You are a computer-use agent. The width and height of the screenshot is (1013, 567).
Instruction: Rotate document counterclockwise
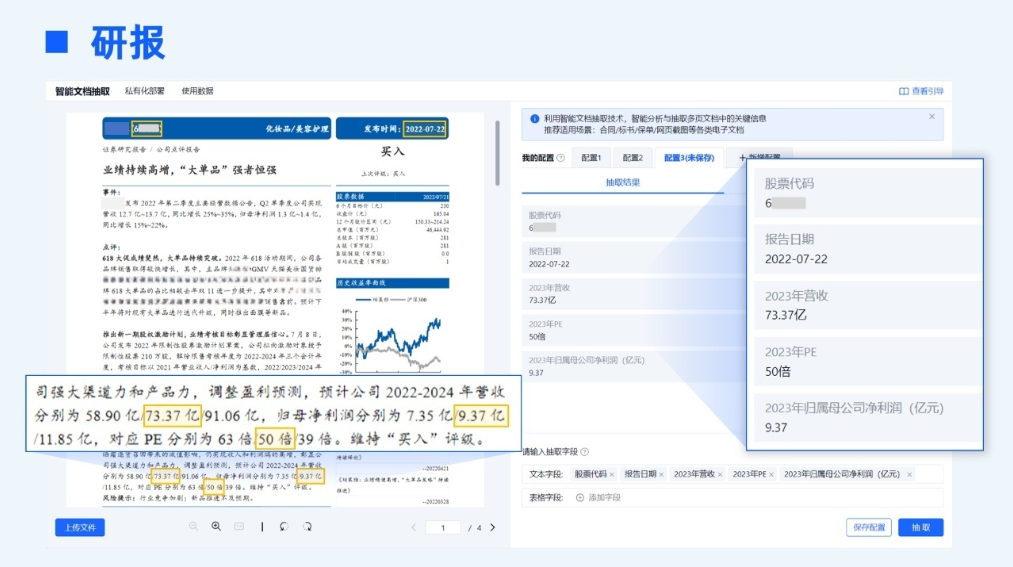(284, 527)
